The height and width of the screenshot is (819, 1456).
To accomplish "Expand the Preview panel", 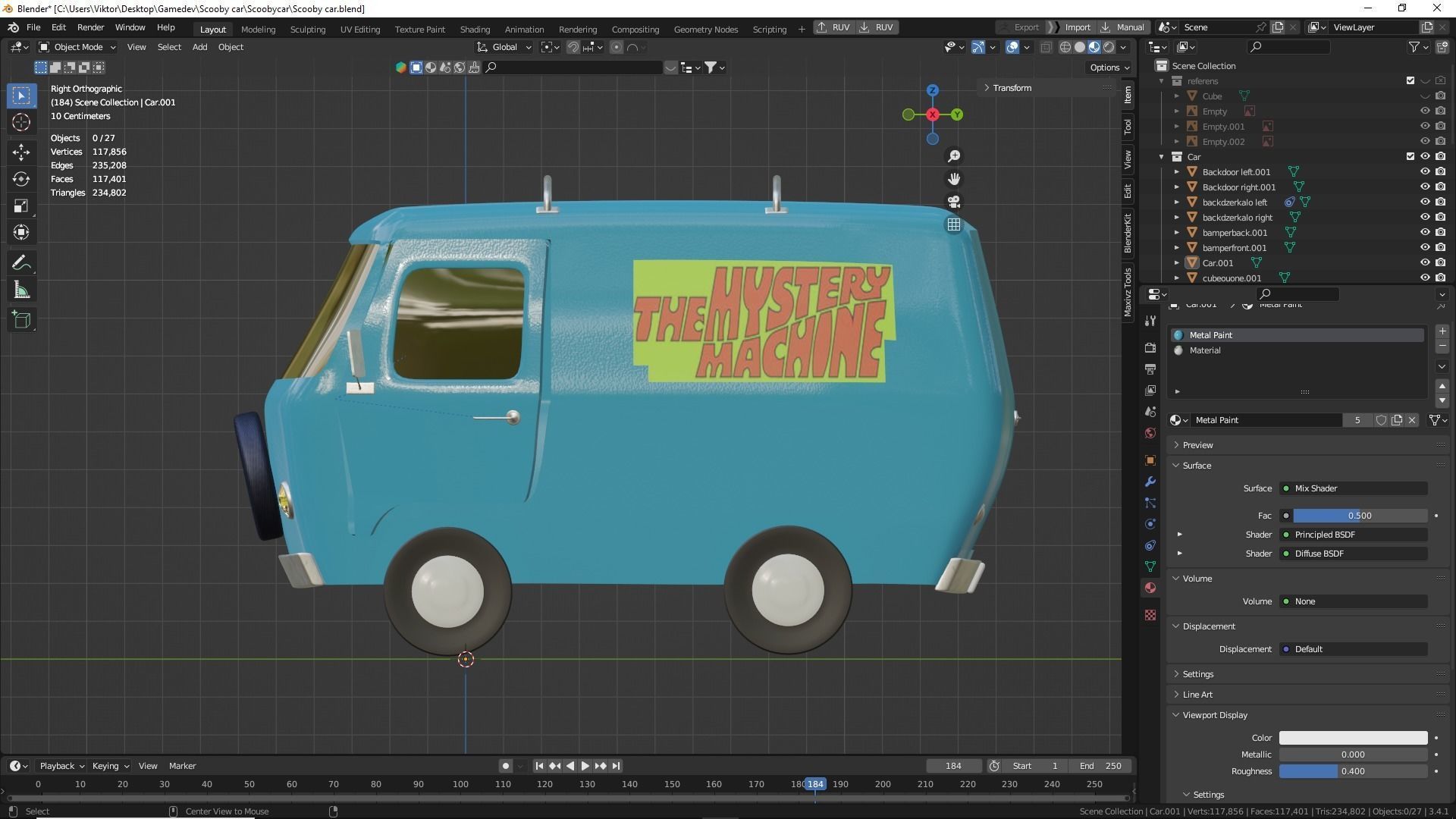I will coord(1197,445).
